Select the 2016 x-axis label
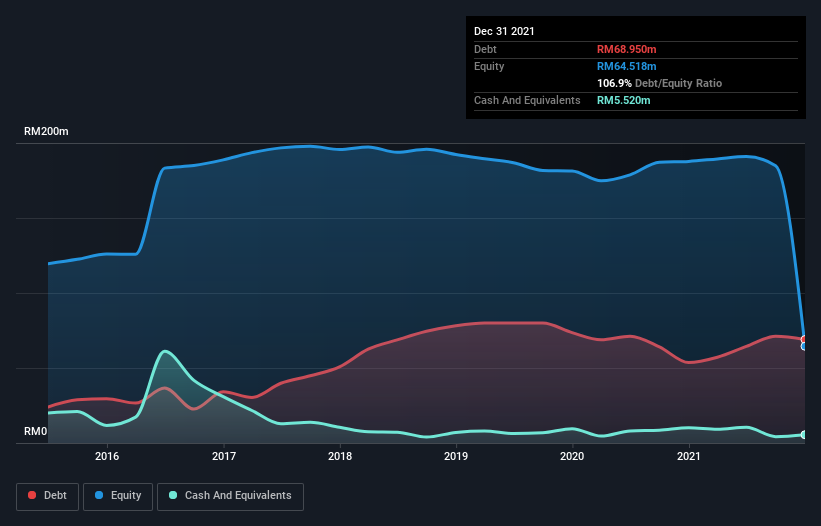The width and height of the screenshot is (821, 526). 107,456
